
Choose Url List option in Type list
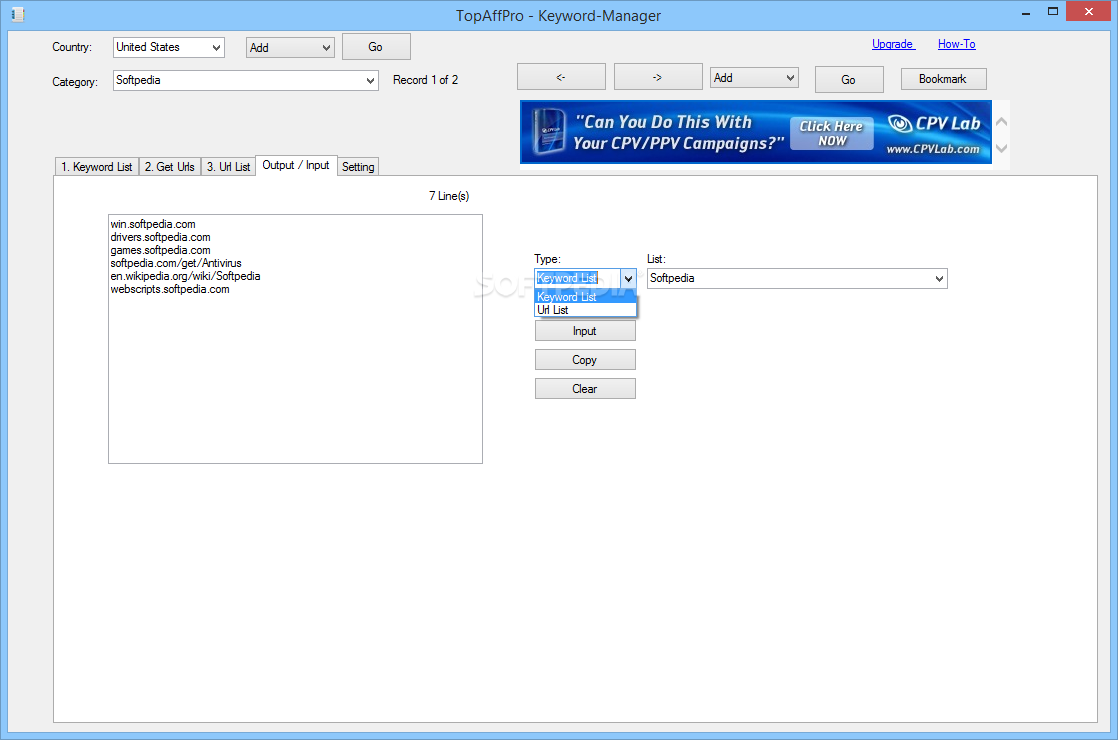tap(585, 310)
